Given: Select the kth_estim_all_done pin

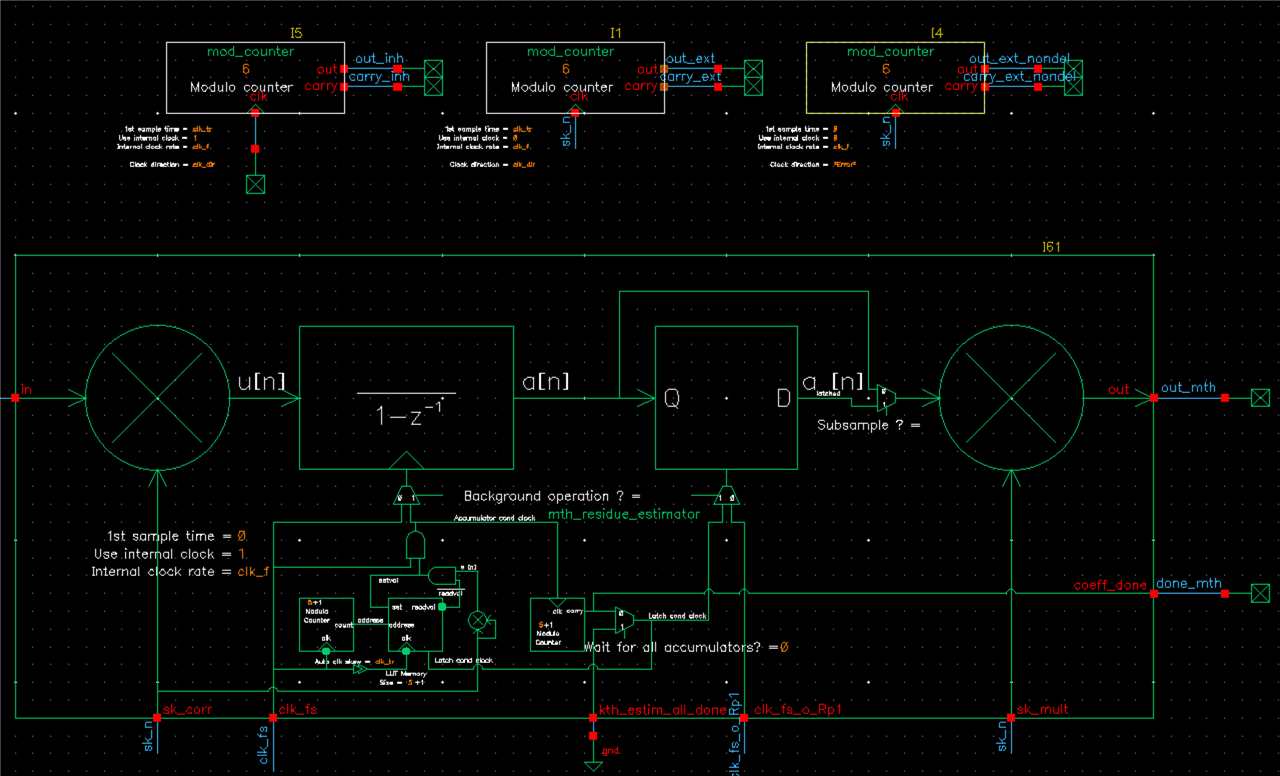Looking at the screenshot, I should 593,718.
